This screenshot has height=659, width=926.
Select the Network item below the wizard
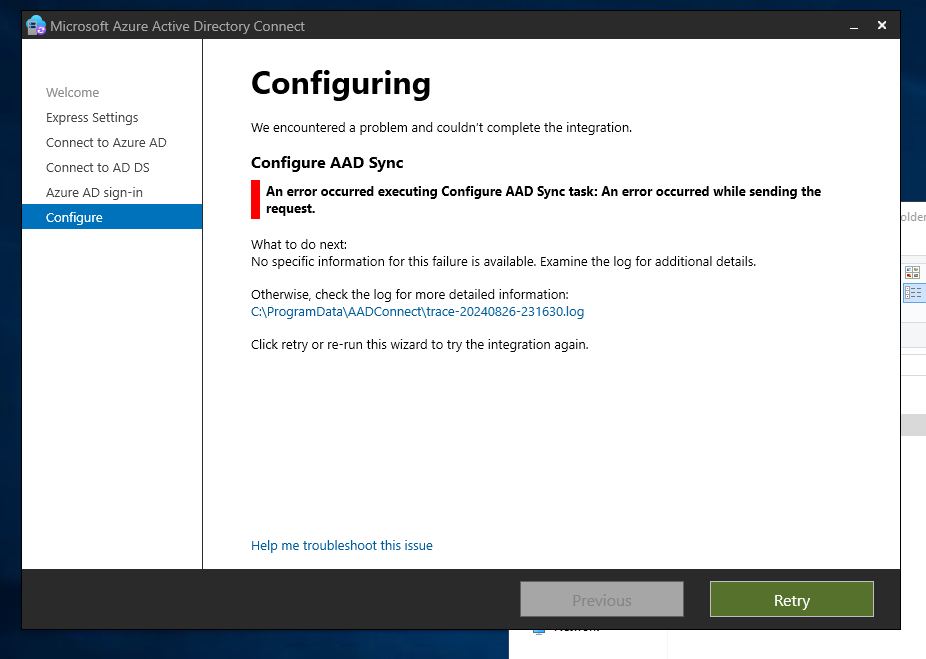coord(580,630)
